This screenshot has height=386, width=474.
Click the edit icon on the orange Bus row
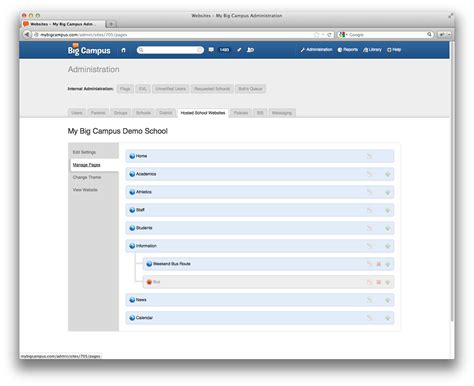pyautogui.click(x=369, y=282)
